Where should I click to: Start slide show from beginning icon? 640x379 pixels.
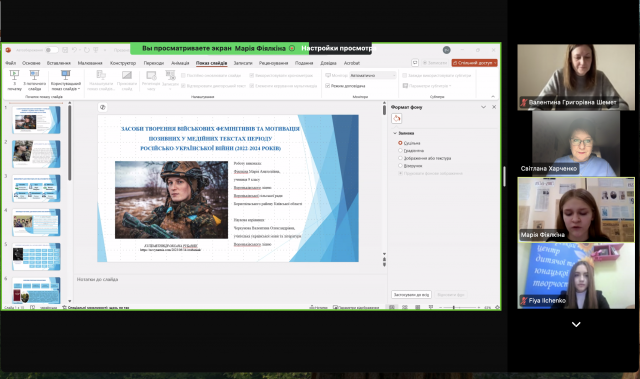[x=14, y=75]
